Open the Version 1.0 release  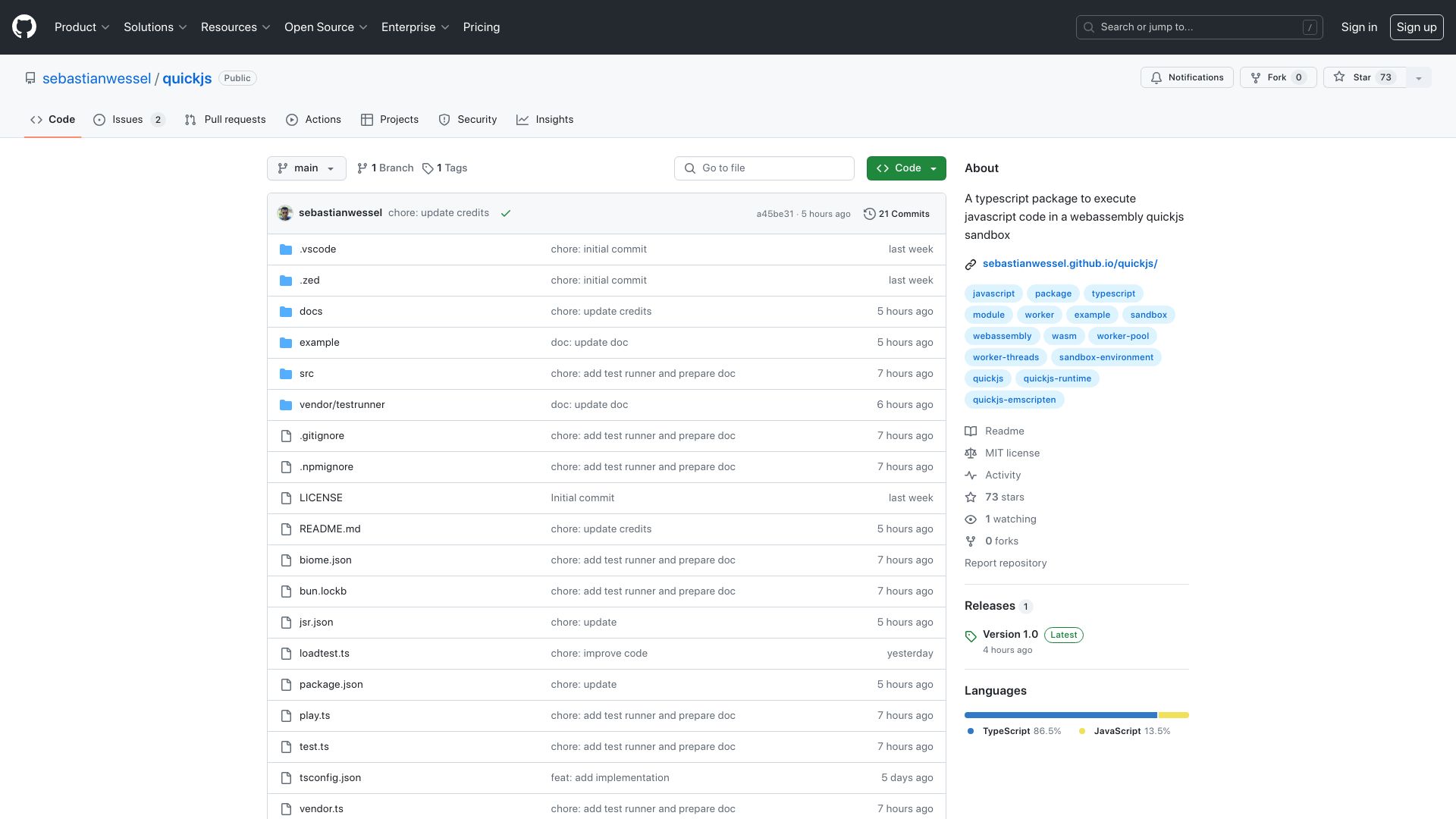click(1010, 635)
